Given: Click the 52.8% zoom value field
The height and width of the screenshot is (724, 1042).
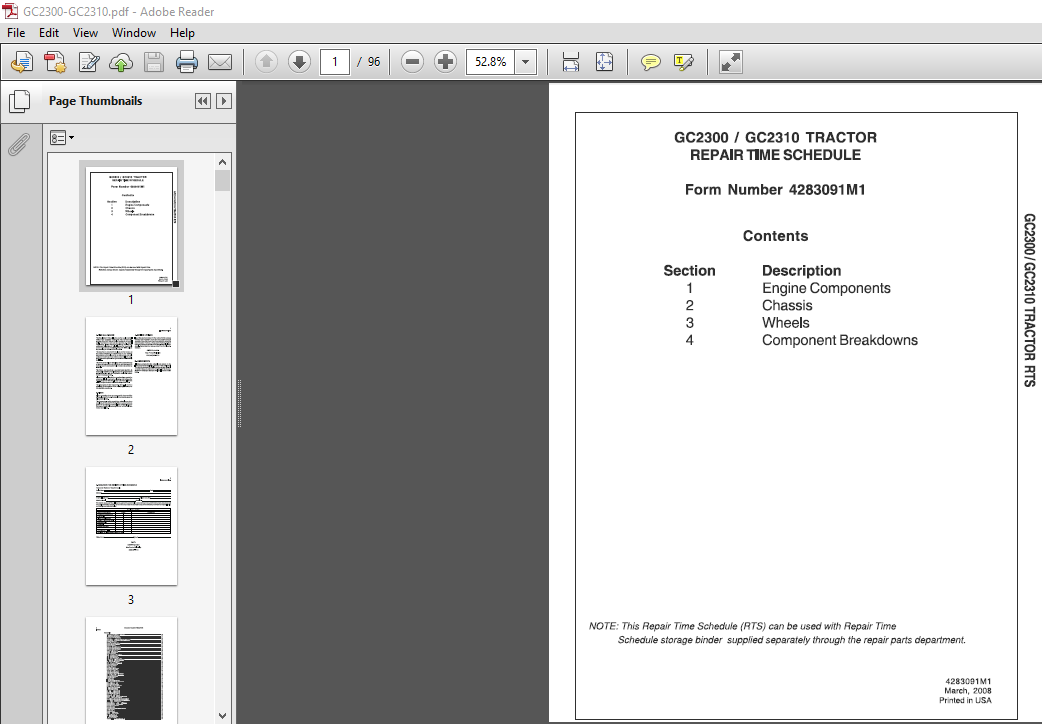Looking at the screenshot, I should 490,62.
